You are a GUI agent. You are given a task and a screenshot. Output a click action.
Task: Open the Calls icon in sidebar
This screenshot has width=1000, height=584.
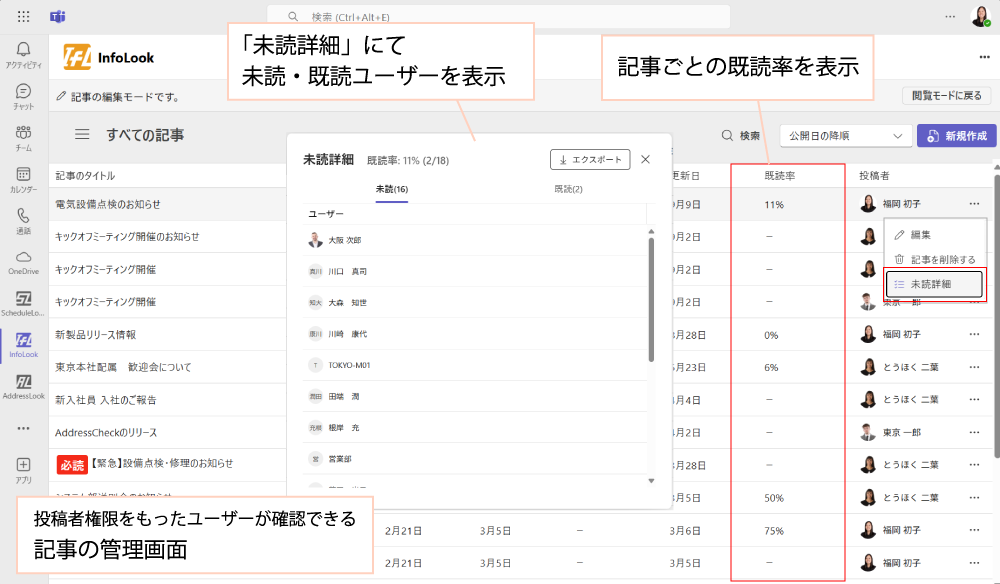(x=23, y=221)
